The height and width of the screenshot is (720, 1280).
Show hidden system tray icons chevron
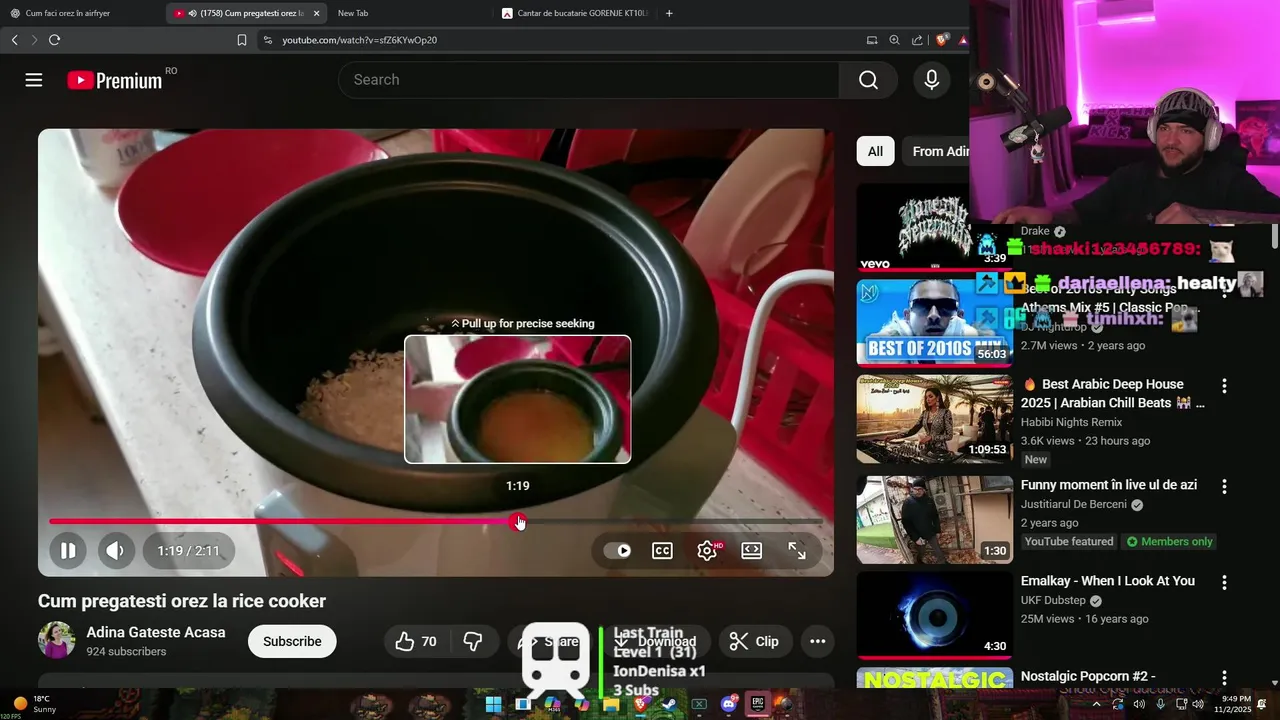point(1096,704)
